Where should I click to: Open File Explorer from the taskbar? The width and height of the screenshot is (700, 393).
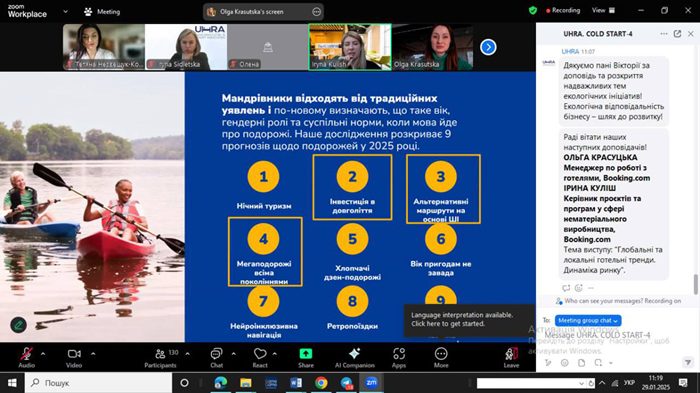(246, 383)
